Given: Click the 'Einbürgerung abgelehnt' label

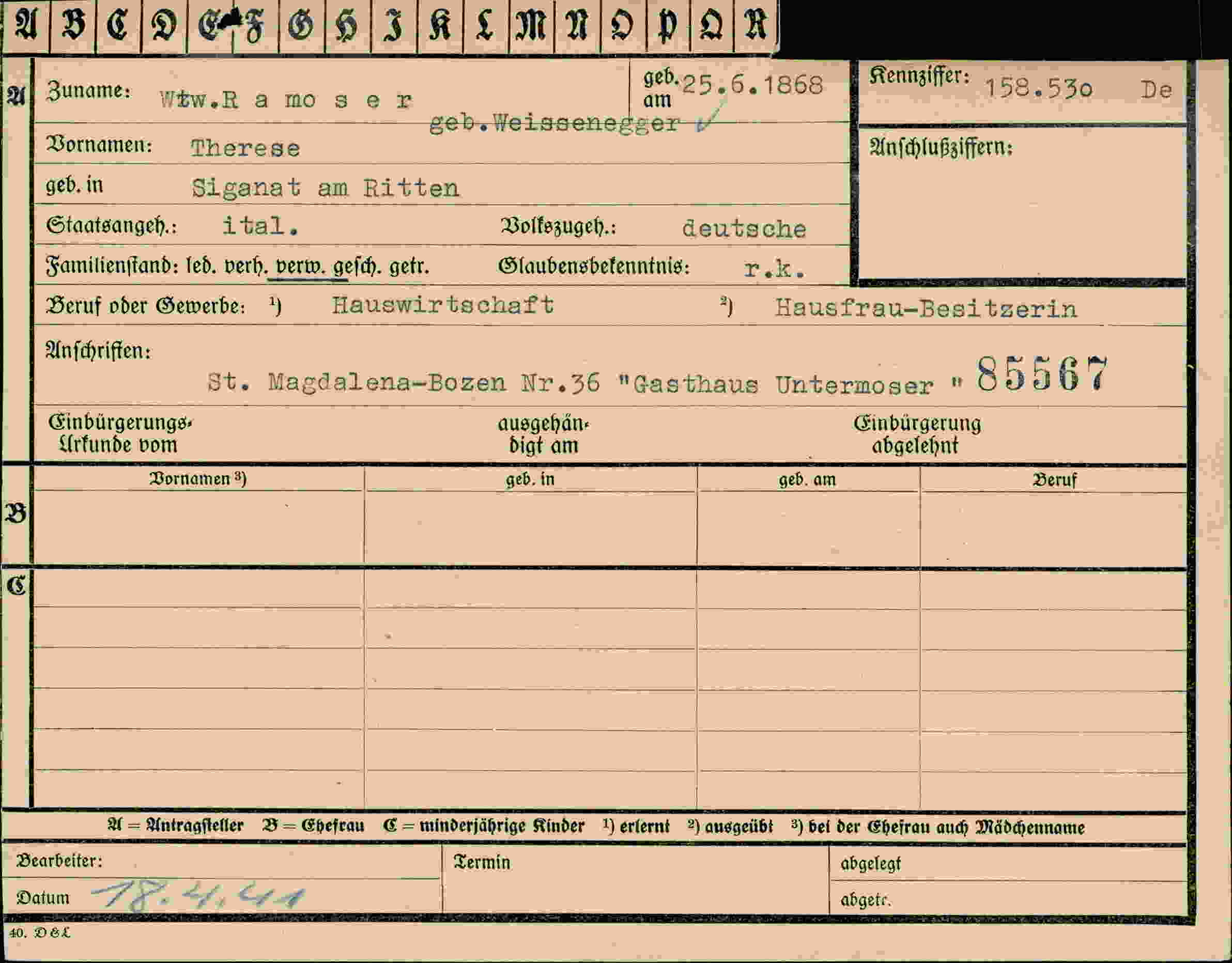Looking at the screenshot, I should (917, 434).
